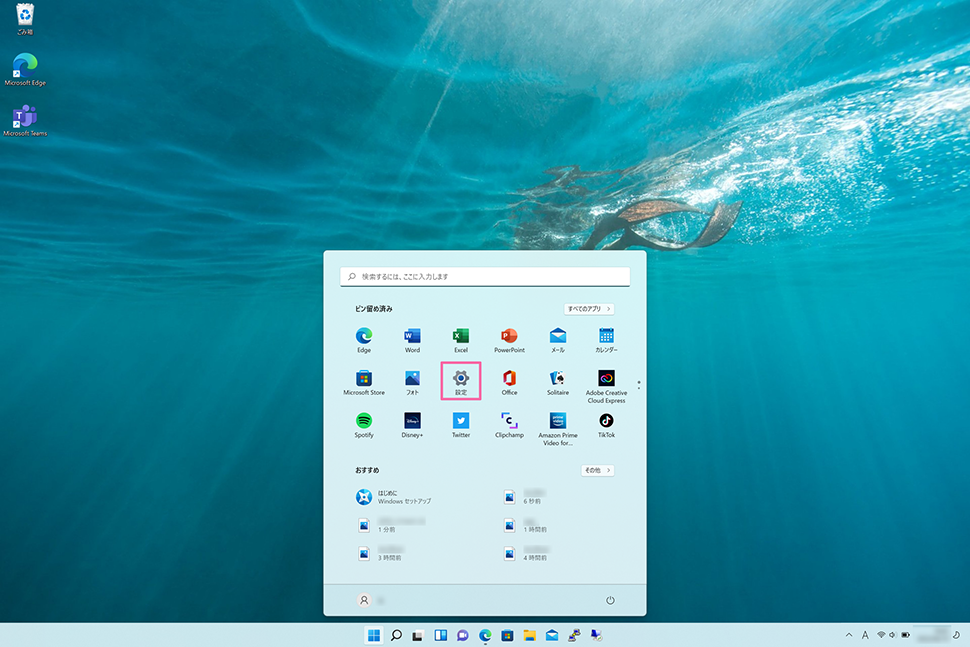Expand all apps list (すべてのアプリ)

589,309
